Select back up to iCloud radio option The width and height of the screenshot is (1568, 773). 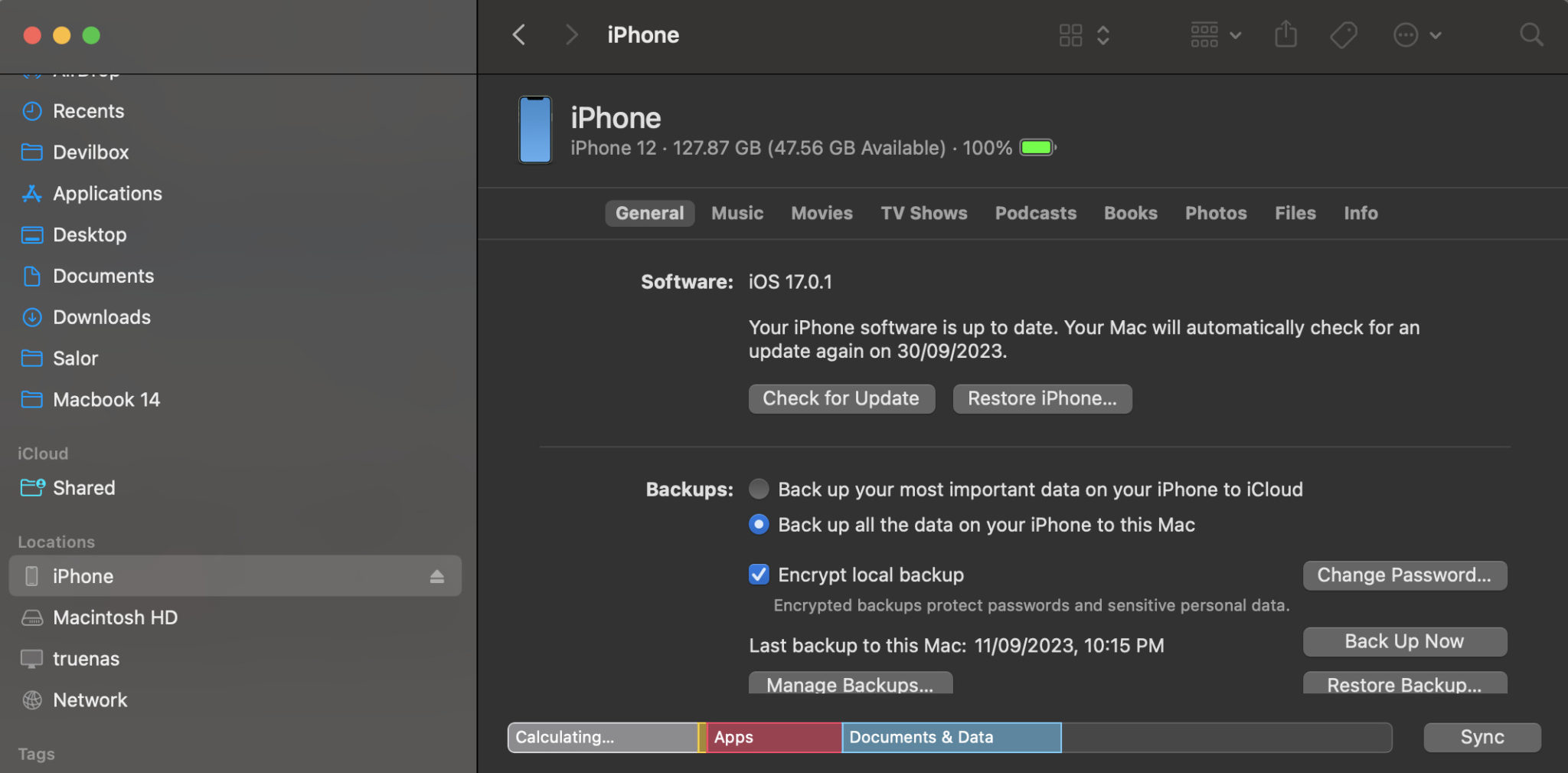(759, 489)
